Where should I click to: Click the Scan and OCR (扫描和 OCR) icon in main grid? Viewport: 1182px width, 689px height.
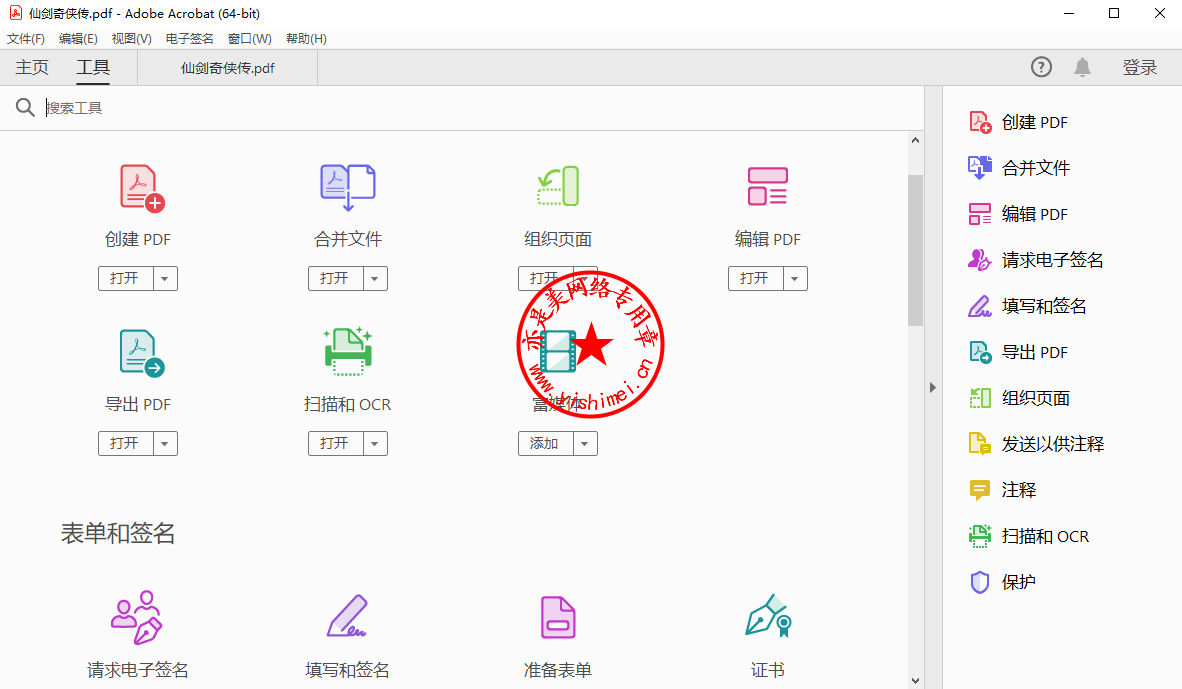pos(348,351)
